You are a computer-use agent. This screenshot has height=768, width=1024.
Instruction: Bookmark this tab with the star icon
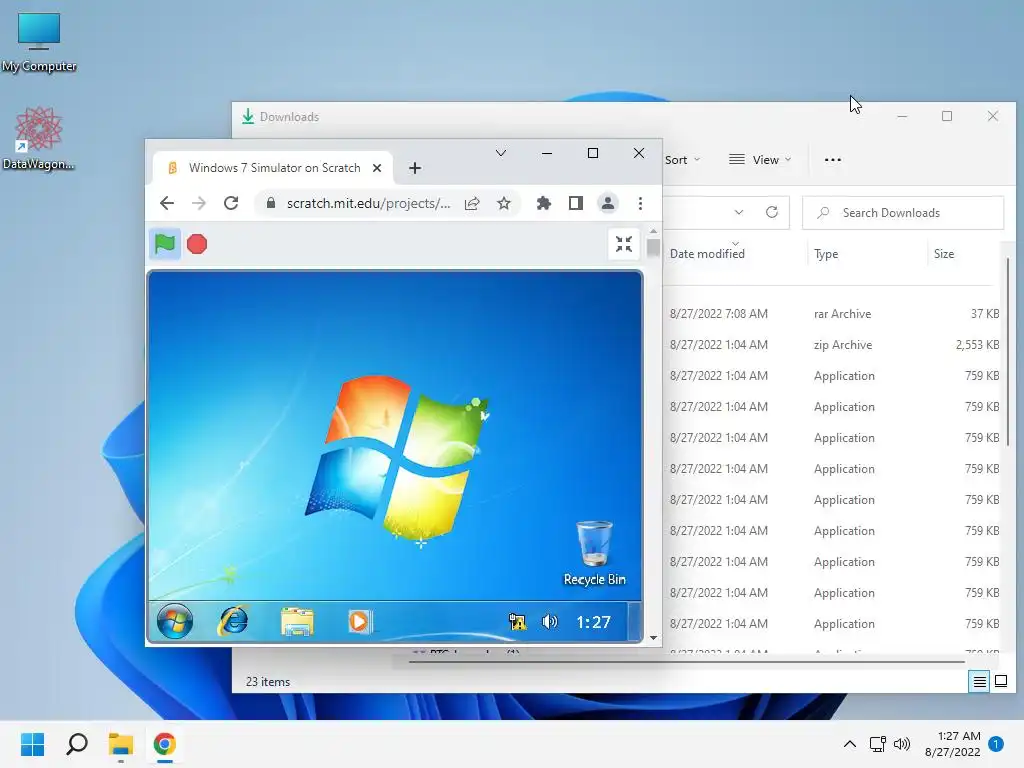tap(504, 204)
